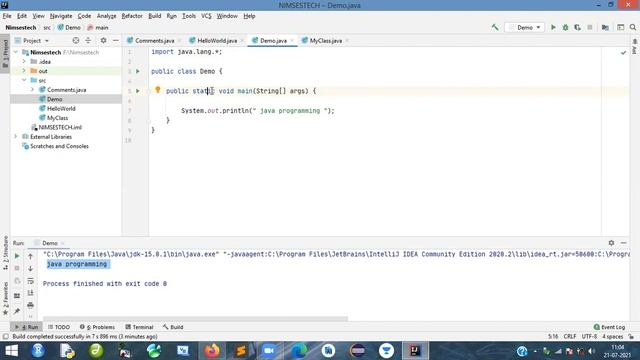Switch to the MyClass.java editor tab
Image resolution: width=640 pixels, height=360 pixels.
click(325, 40)
